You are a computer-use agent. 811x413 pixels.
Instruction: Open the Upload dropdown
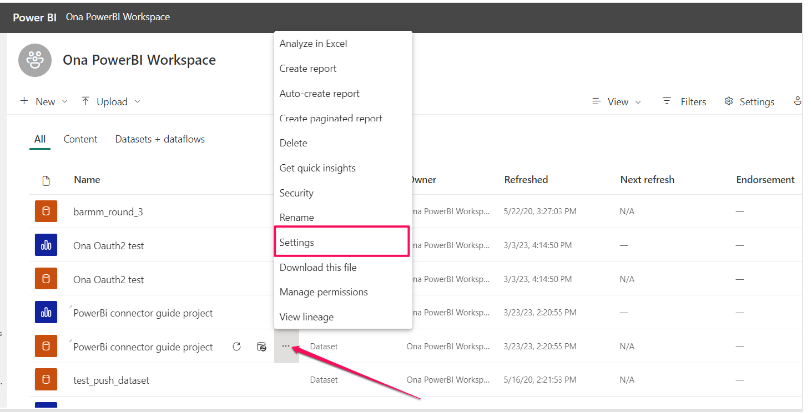[111, 102]
